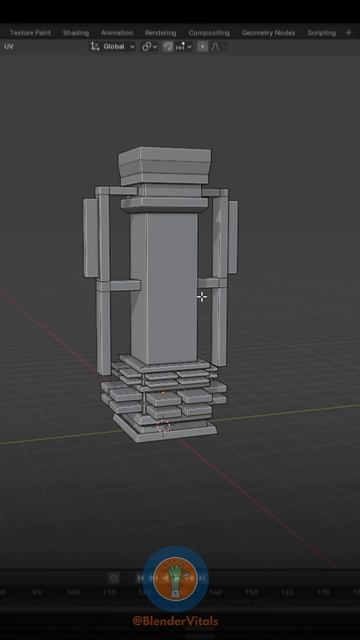Viewport: 360px width, 640px height.
Task: Click the @BlenderVitals handle text
Action: tap(176, 622)
